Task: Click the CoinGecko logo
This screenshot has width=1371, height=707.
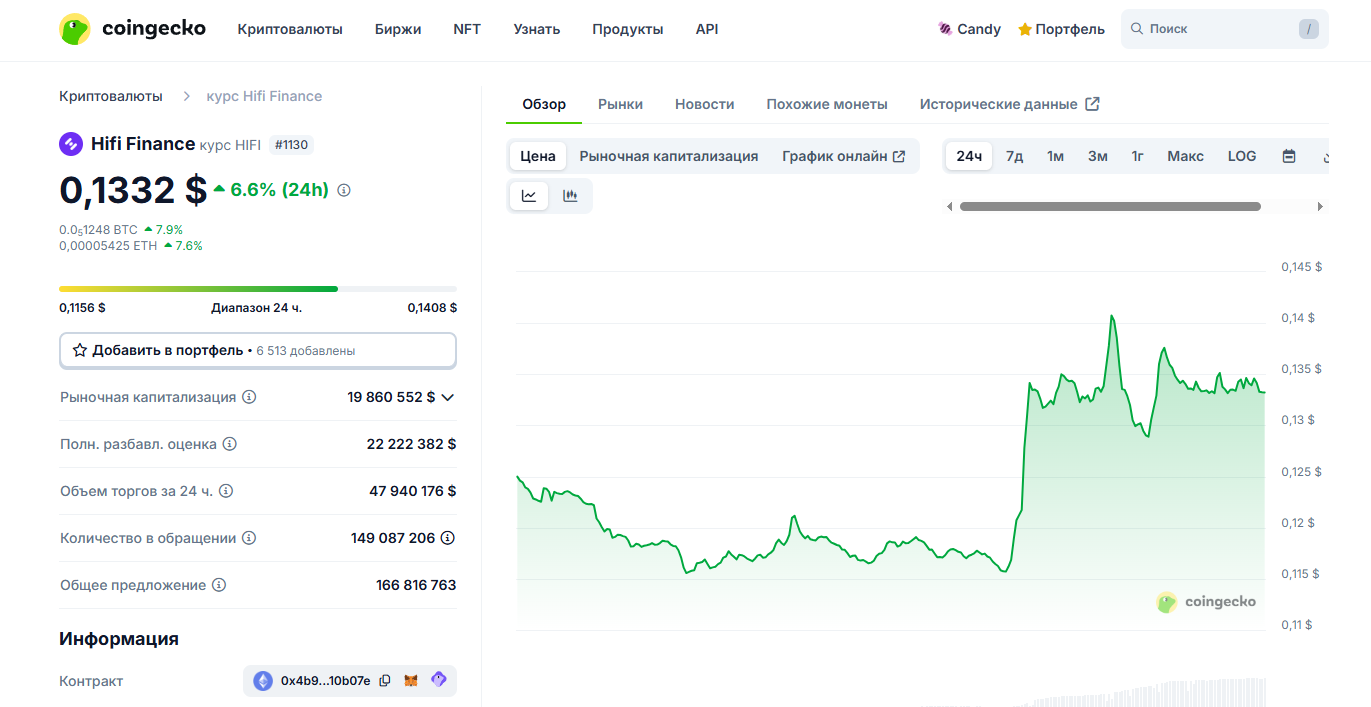Action: (132, 29)
